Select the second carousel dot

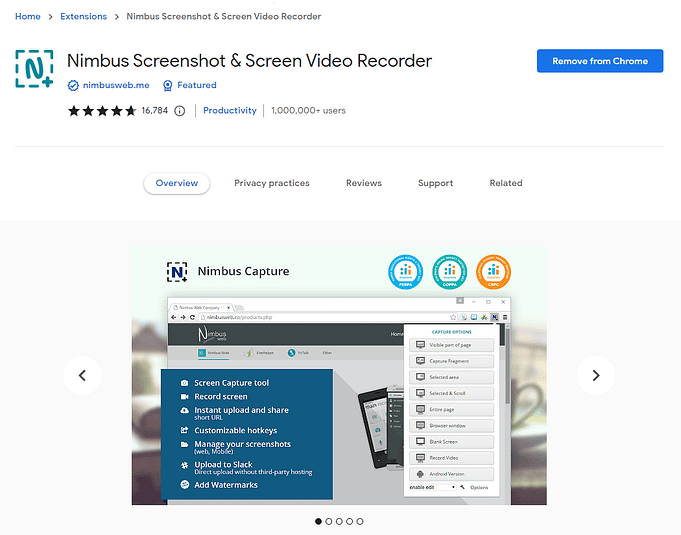point(329,521)
